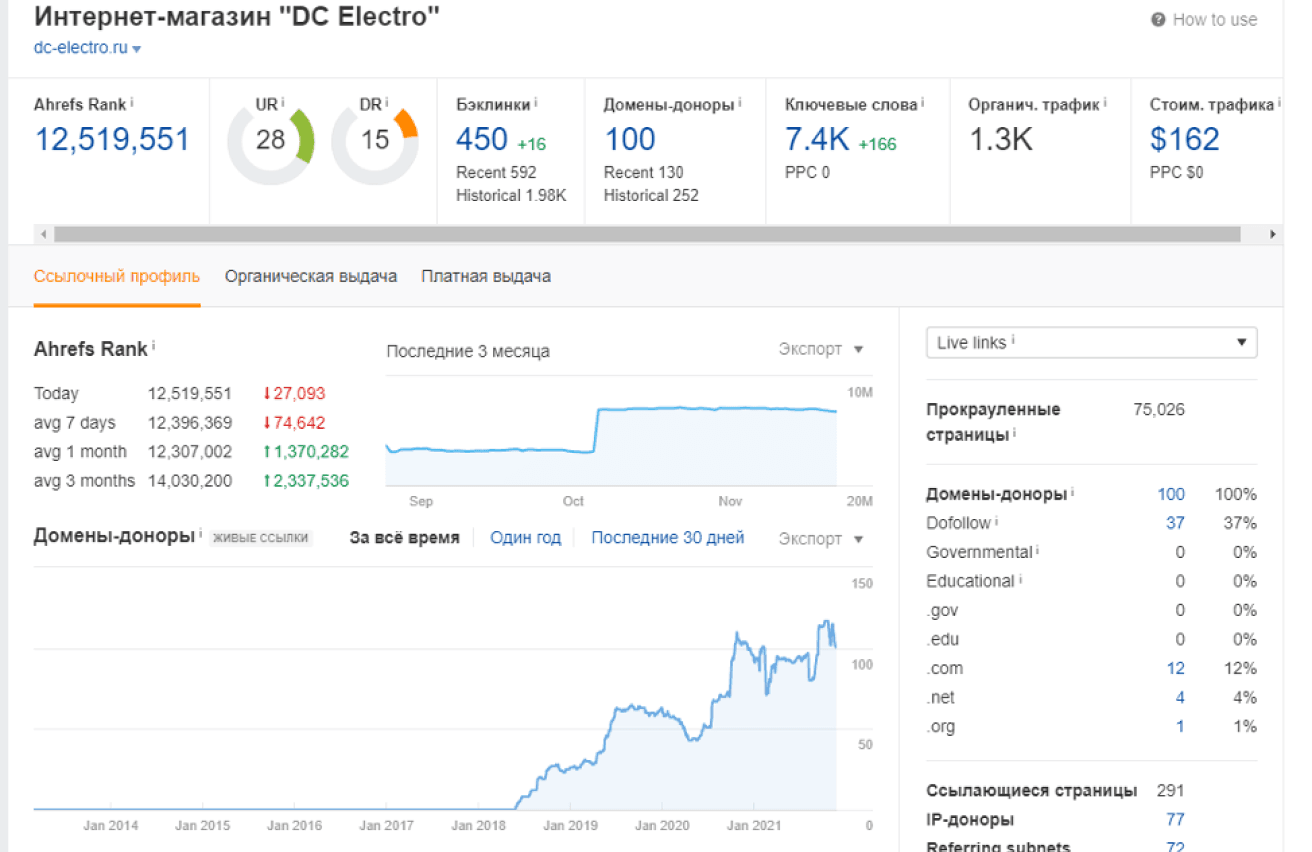Open the 450 backlinks count link

pyautogui.click(x=482, y=139)
